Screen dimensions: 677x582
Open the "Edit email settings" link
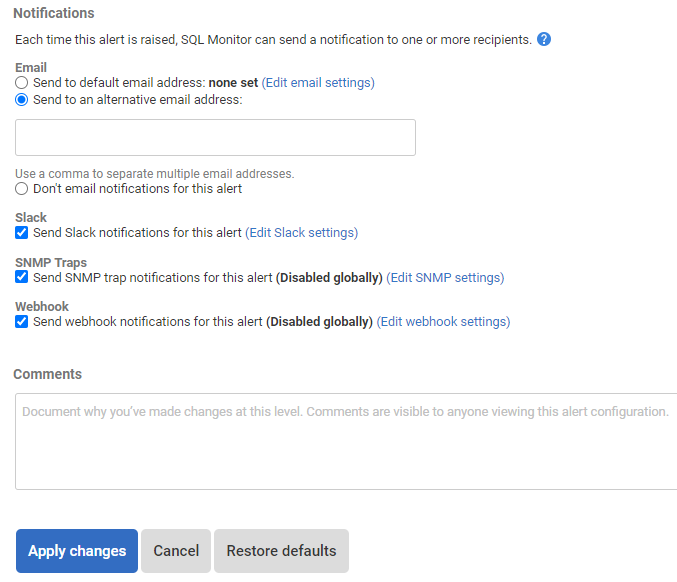[318, 83]
